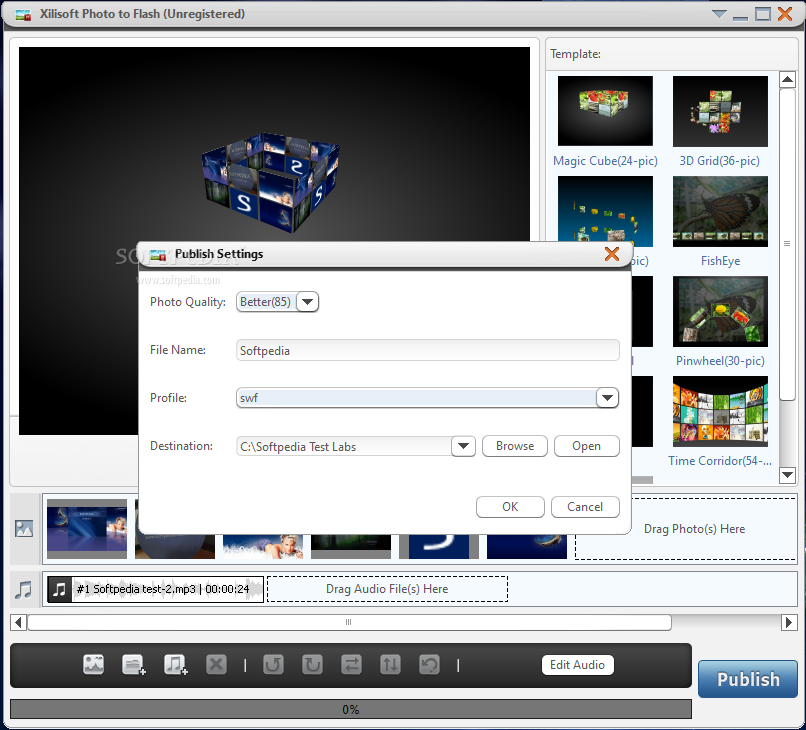The width and height of the screenshot is (806, 730).
Task: Click the timeline scroll right arrow
Action: tap(789, 623)
